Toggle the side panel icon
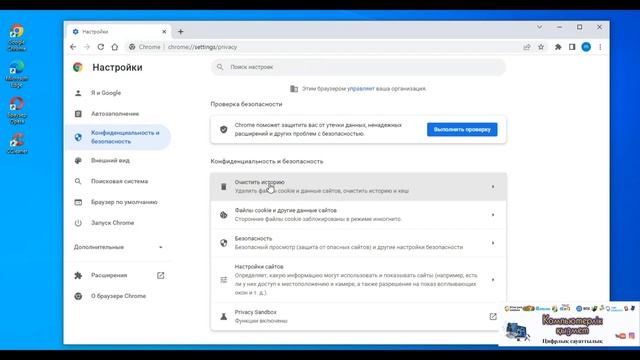Screen dimensions: 640x360 point(572,47)
